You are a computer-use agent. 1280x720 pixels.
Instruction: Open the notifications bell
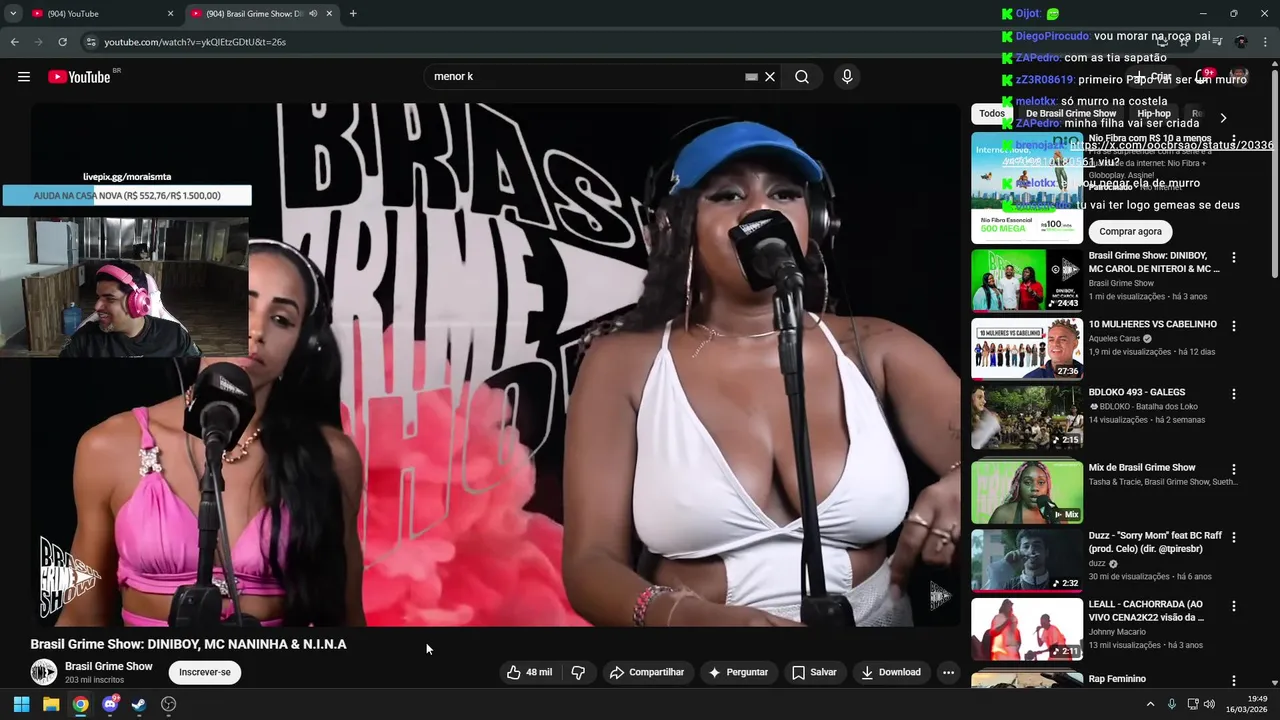(1203, 77)
